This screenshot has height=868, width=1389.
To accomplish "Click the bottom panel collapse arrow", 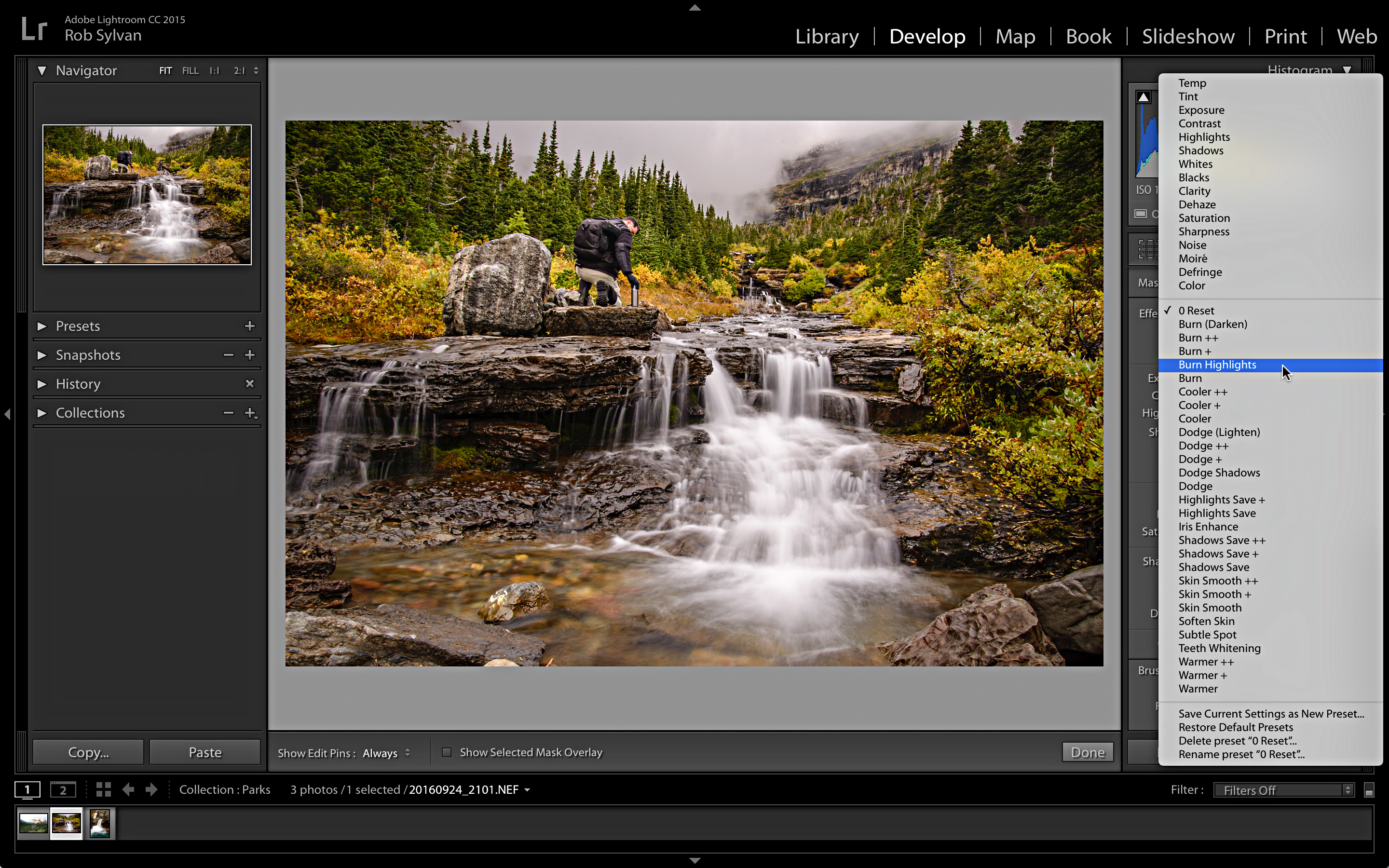I will pos(694,861).
